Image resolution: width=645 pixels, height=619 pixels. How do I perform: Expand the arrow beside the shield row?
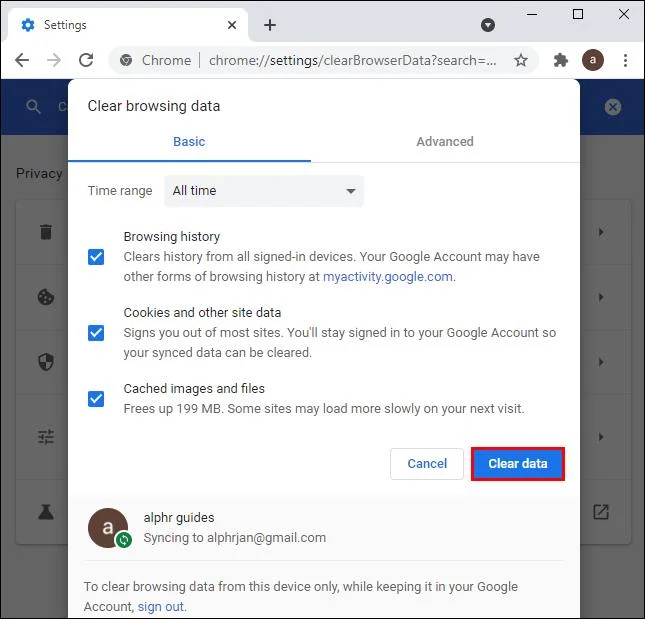(601, 362)
